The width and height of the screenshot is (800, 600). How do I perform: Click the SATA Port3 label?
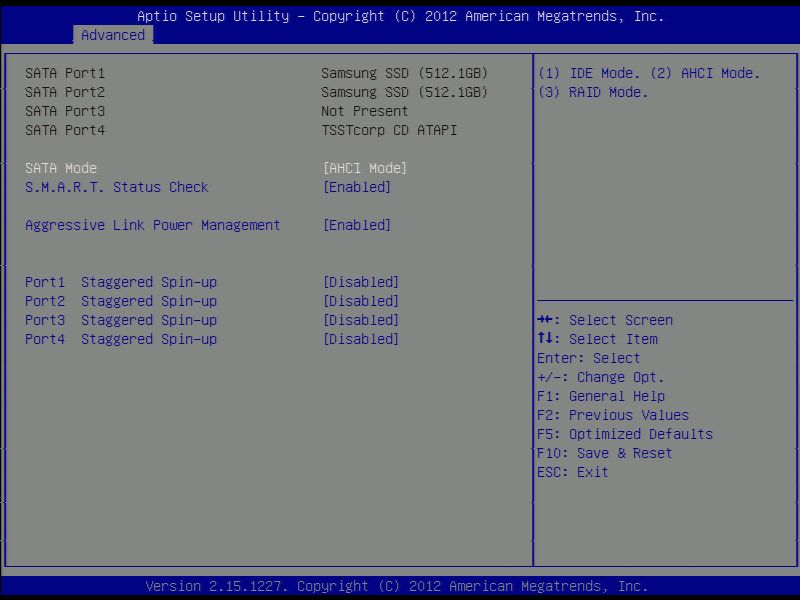coord(65,111)
